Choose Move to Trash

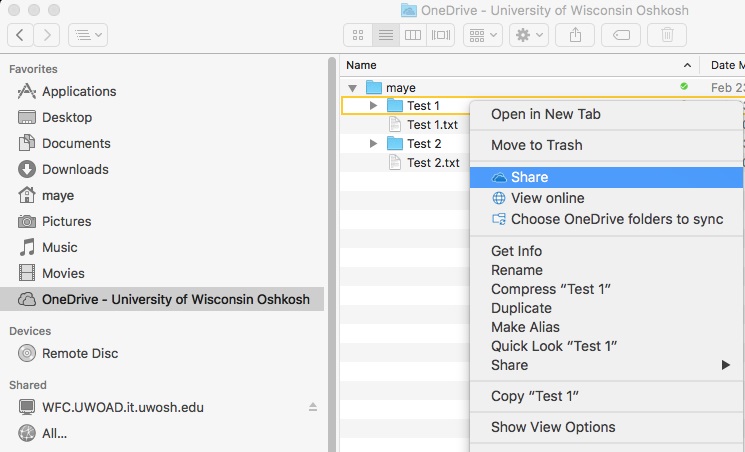click(606, 145)
